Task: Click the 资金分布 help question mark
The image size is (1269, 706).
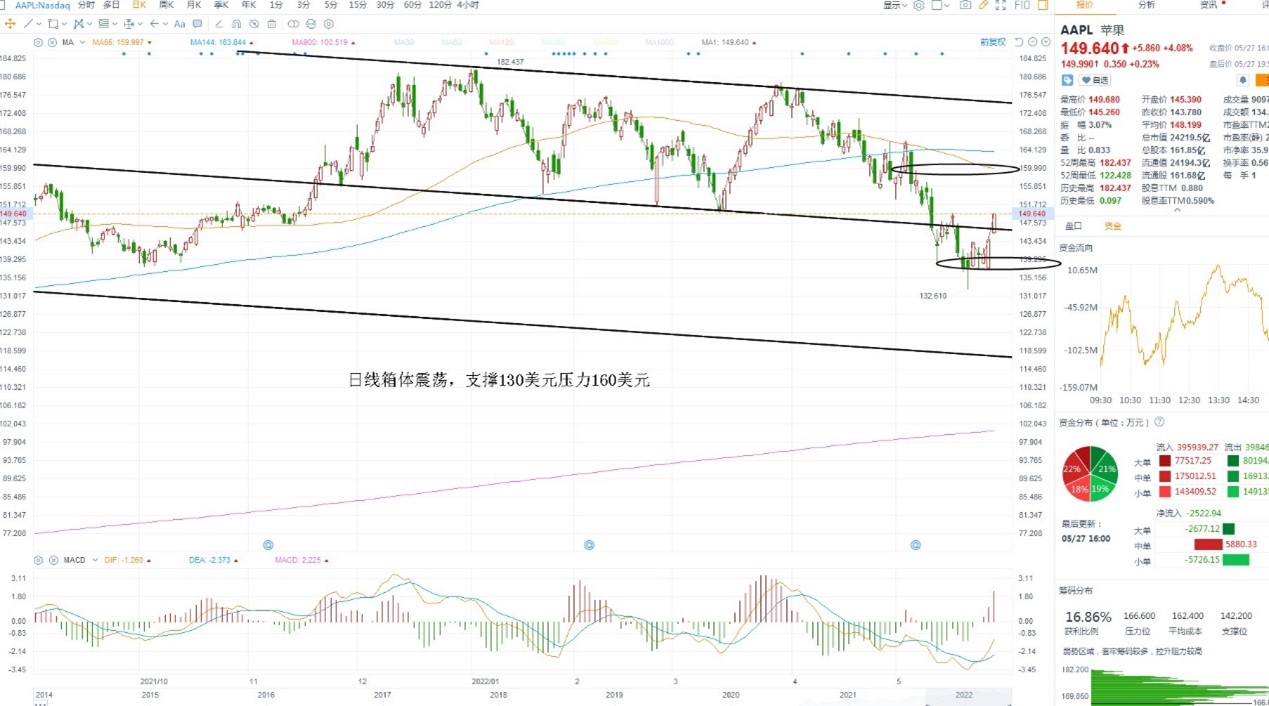Action: pos(1160,422)
